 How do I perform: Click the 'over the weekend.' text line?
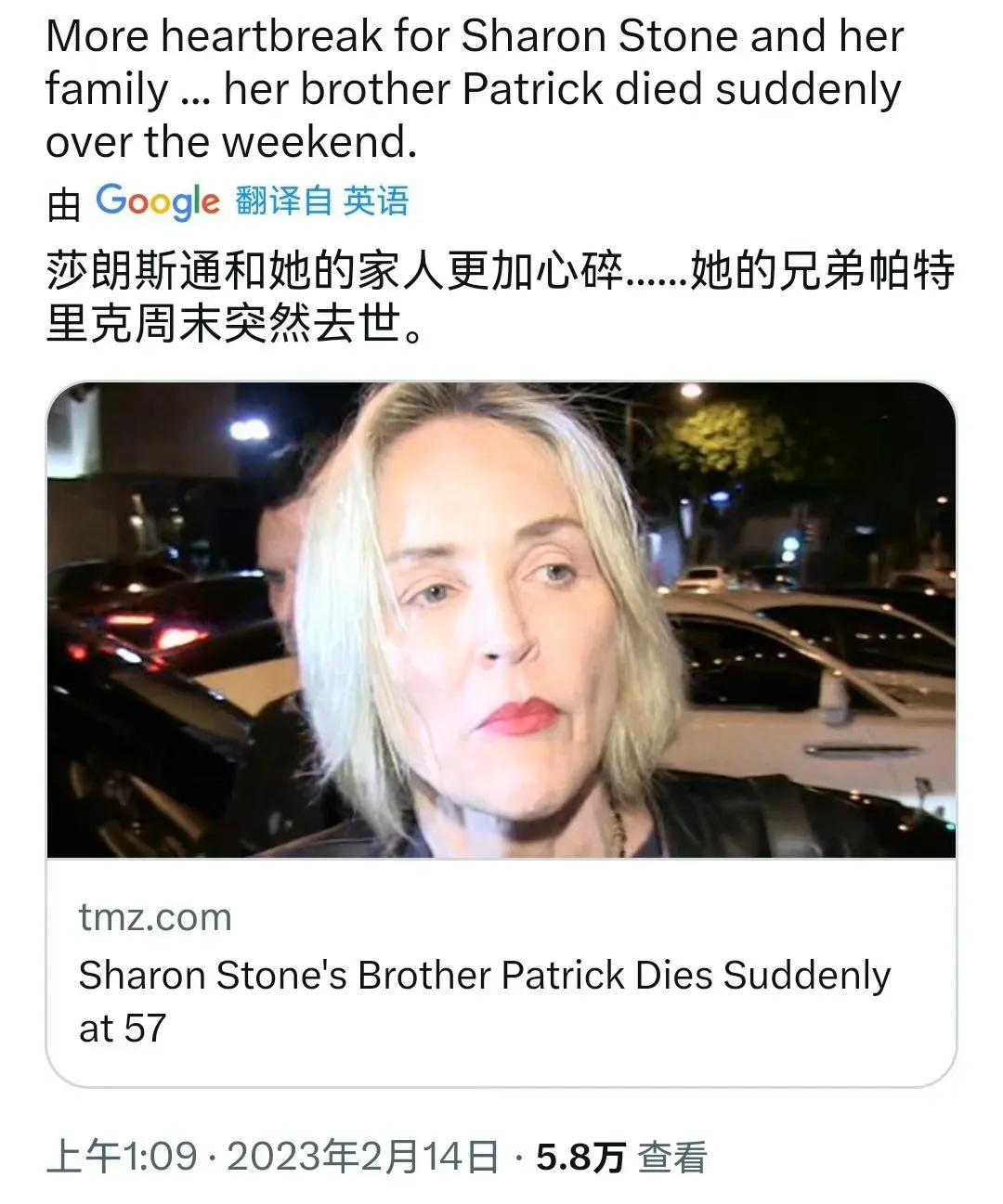point(231,142)
